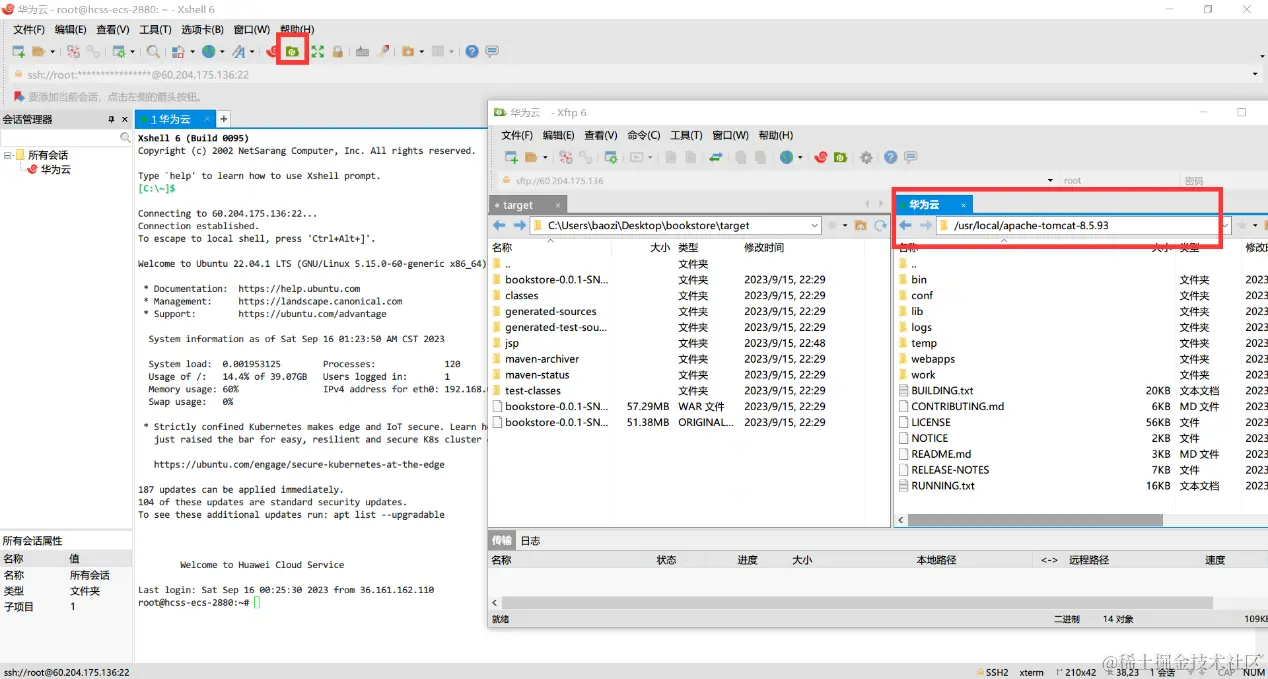Open dropdown arrow beside Xshell globe icon
The width and height of the screenshot is (1268, 679).
(x=222, y=51)
